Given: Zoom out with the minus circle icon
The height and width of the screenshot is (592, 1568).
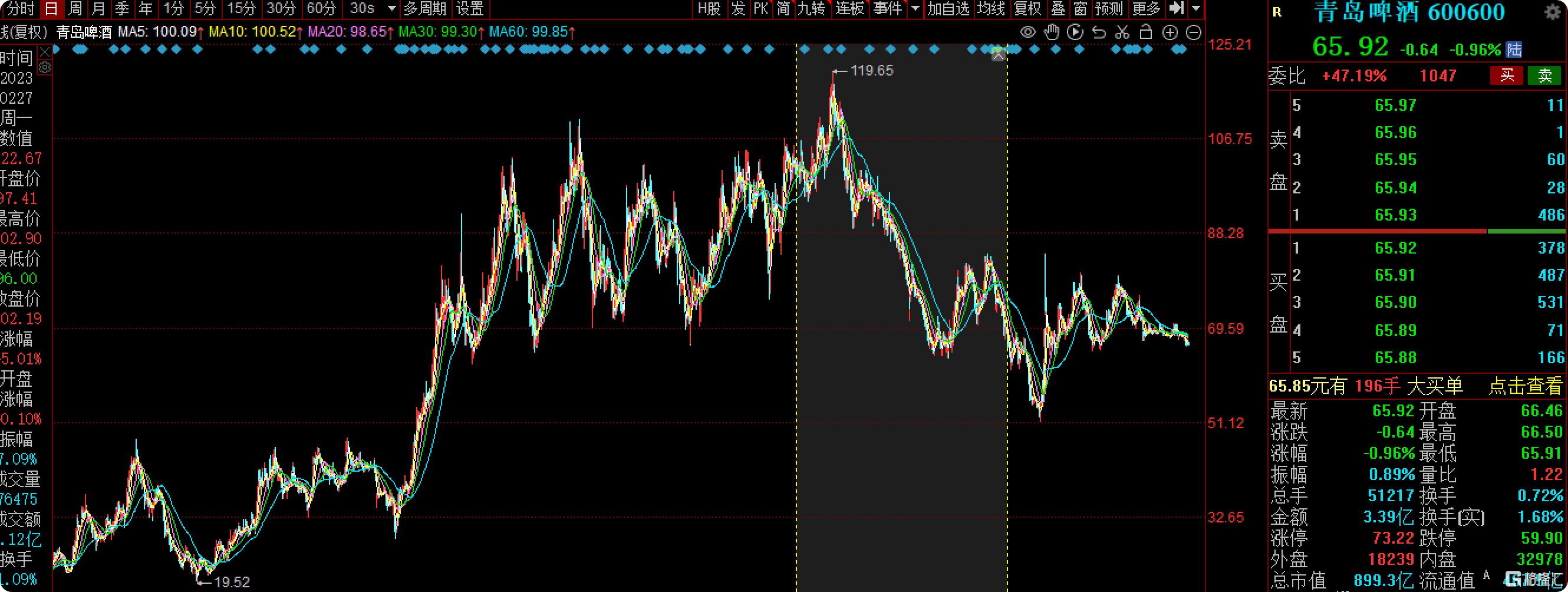Looking at the screenshot, I should [1194, 32].
